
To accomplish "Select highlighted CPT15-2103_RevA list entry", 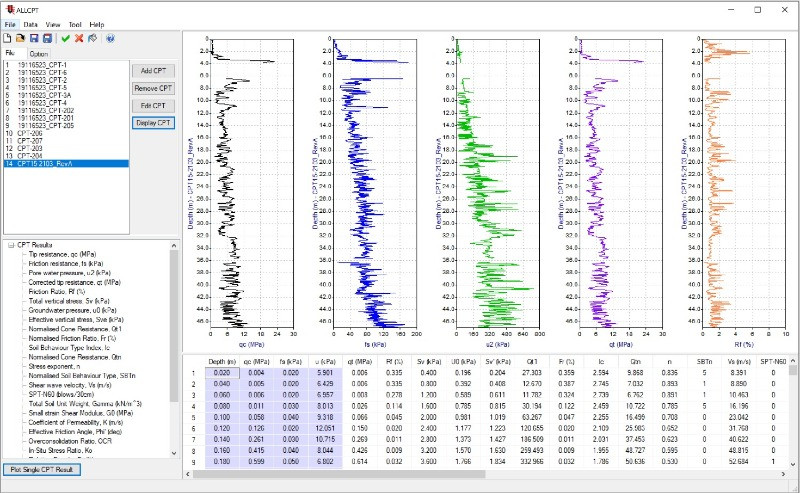I will click(66, 163).
